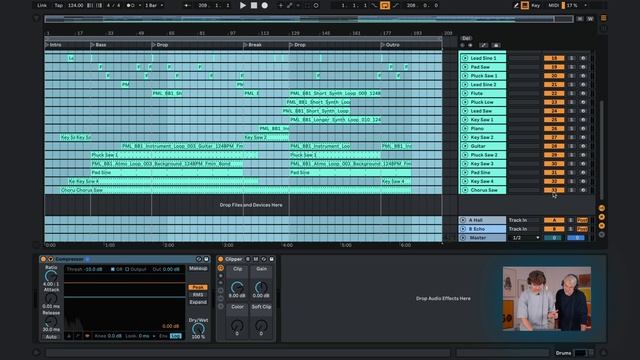The height and width of the screenshot is (360, 640).
Task: Select the Flute track header
Action: tap(483, 93)
